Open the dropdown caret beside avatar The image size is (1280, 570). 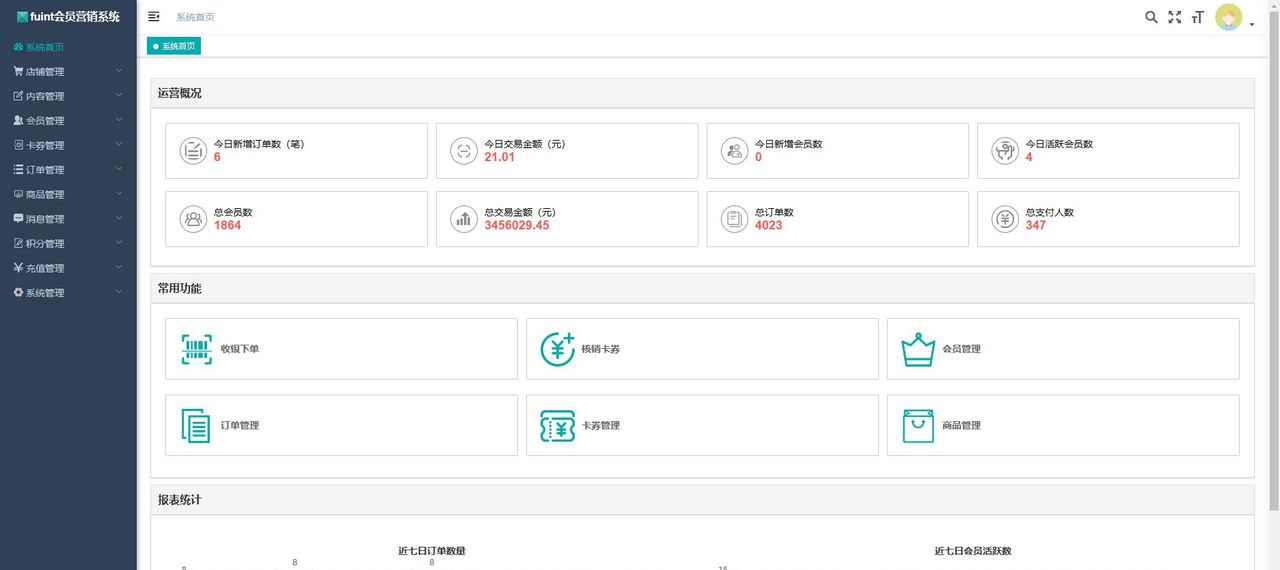coord(1252,24)
